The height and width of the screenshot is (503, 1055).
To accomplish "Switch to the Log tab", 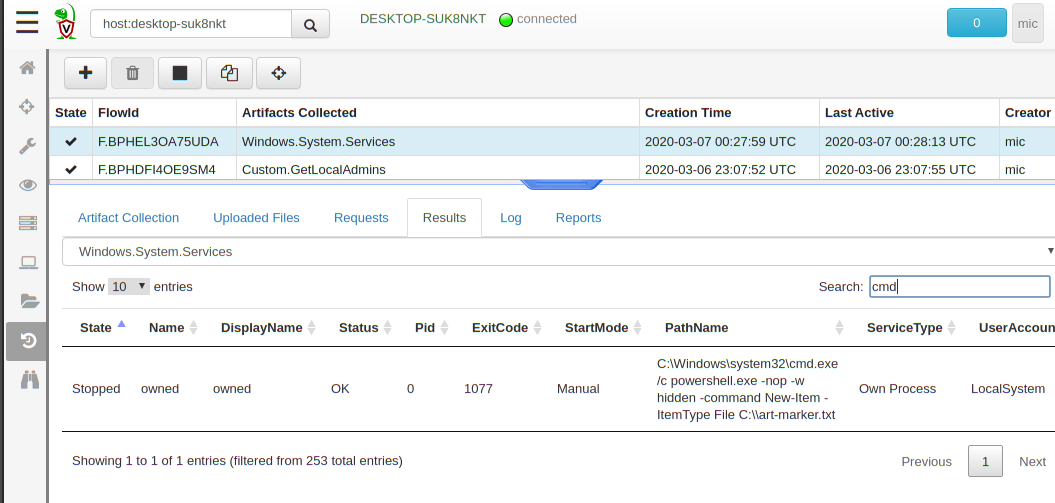I will point(510,218).
